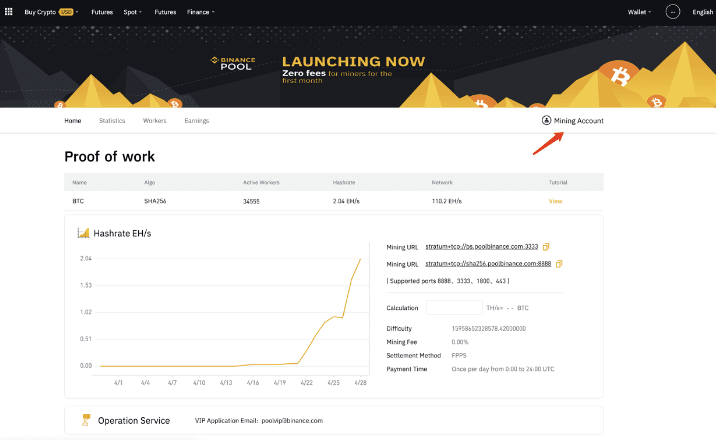The width and height of the screenshot is (716, 440).
Task: Copy the bs.poolbinance.com:3333 mining URL
Action: coord(546,247)
